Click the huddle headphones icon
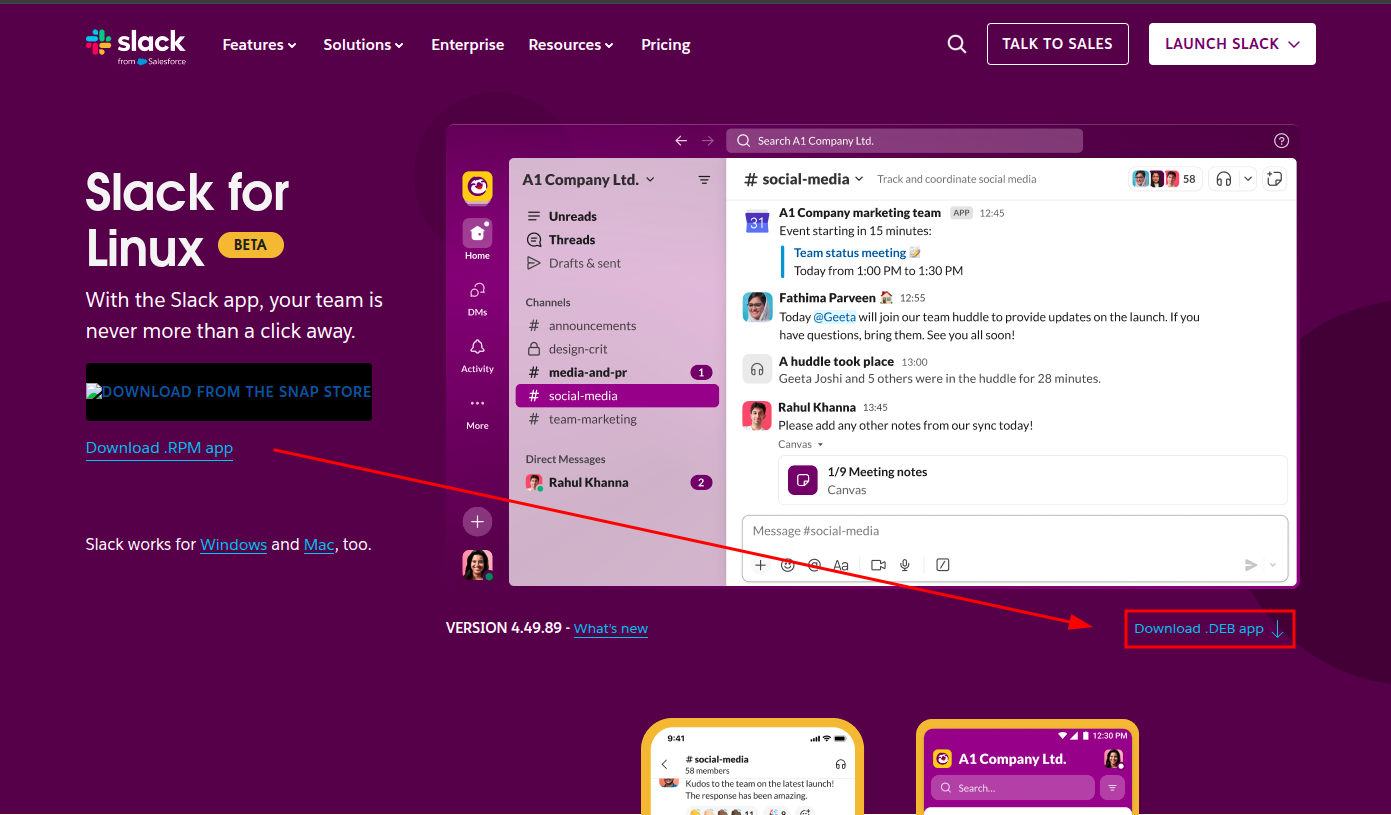The image size is (1391, 815). 1223,179
